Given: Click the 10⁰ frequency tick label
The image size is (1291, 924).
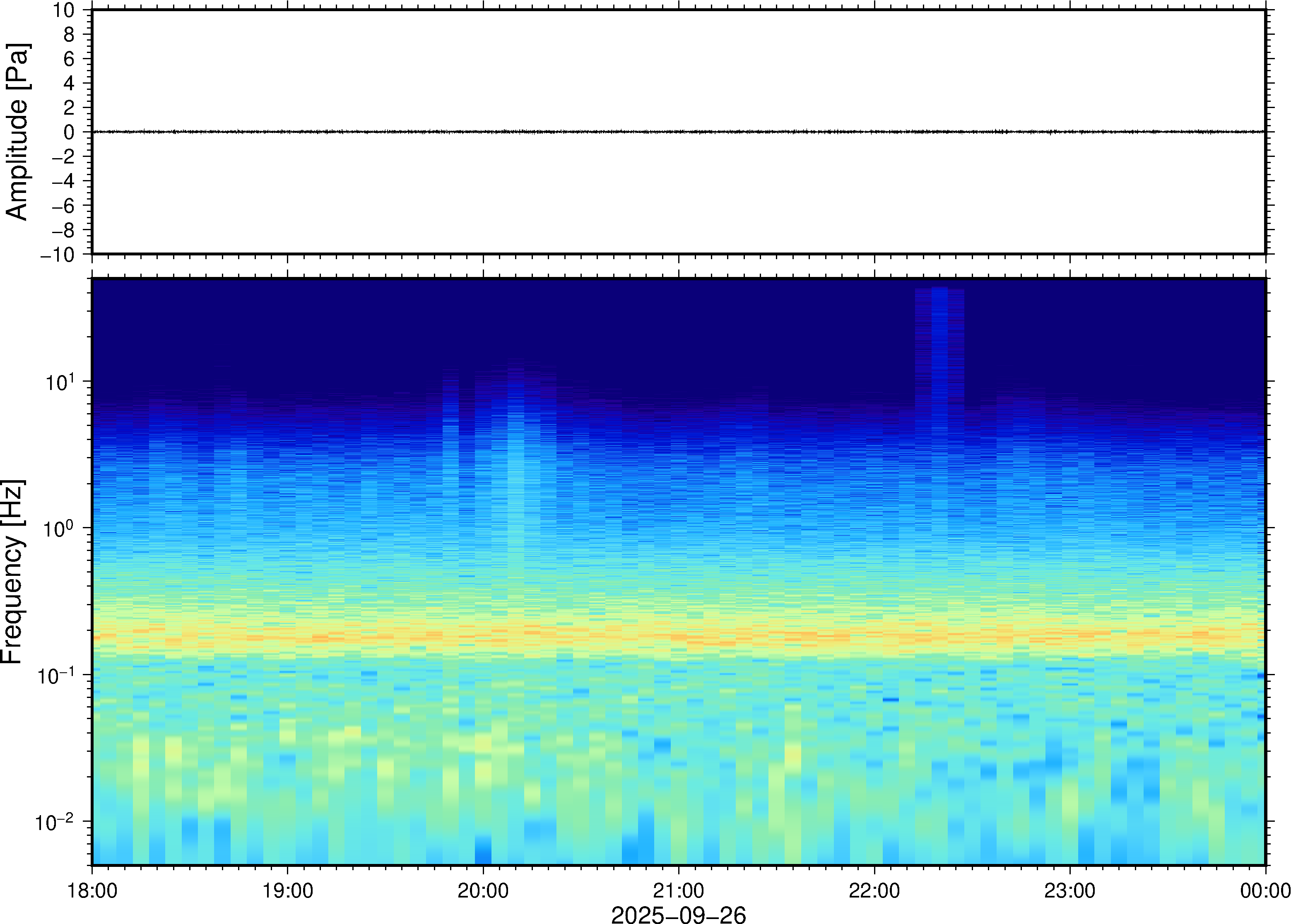Looking at the screenshot, I should point(59,529).
